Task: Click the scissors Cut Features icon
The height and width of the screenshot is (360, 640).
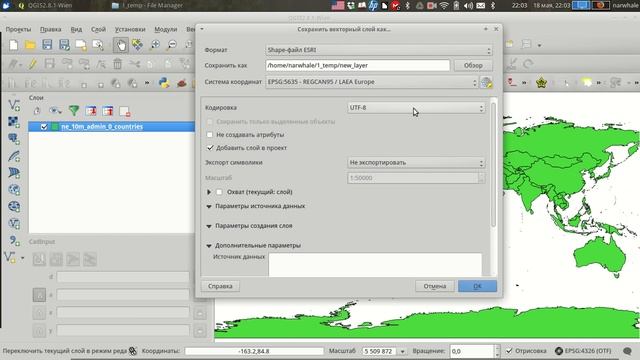Action: (x=134, y=64)
